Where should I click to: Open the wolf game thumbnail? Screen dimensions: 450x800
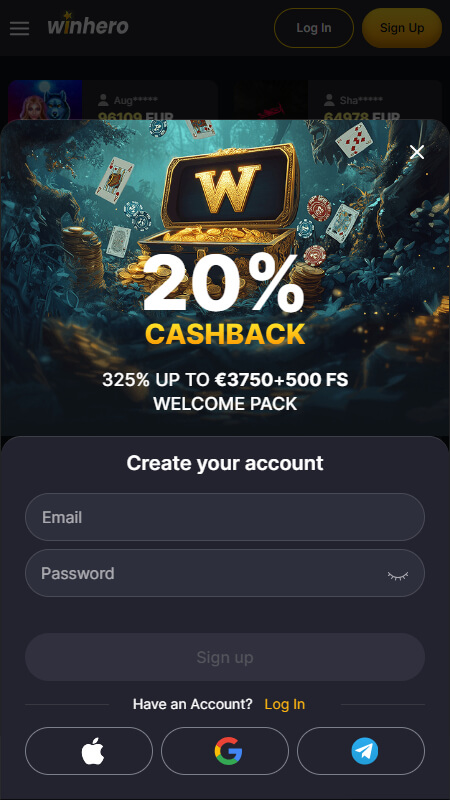(x=45, y=99)
